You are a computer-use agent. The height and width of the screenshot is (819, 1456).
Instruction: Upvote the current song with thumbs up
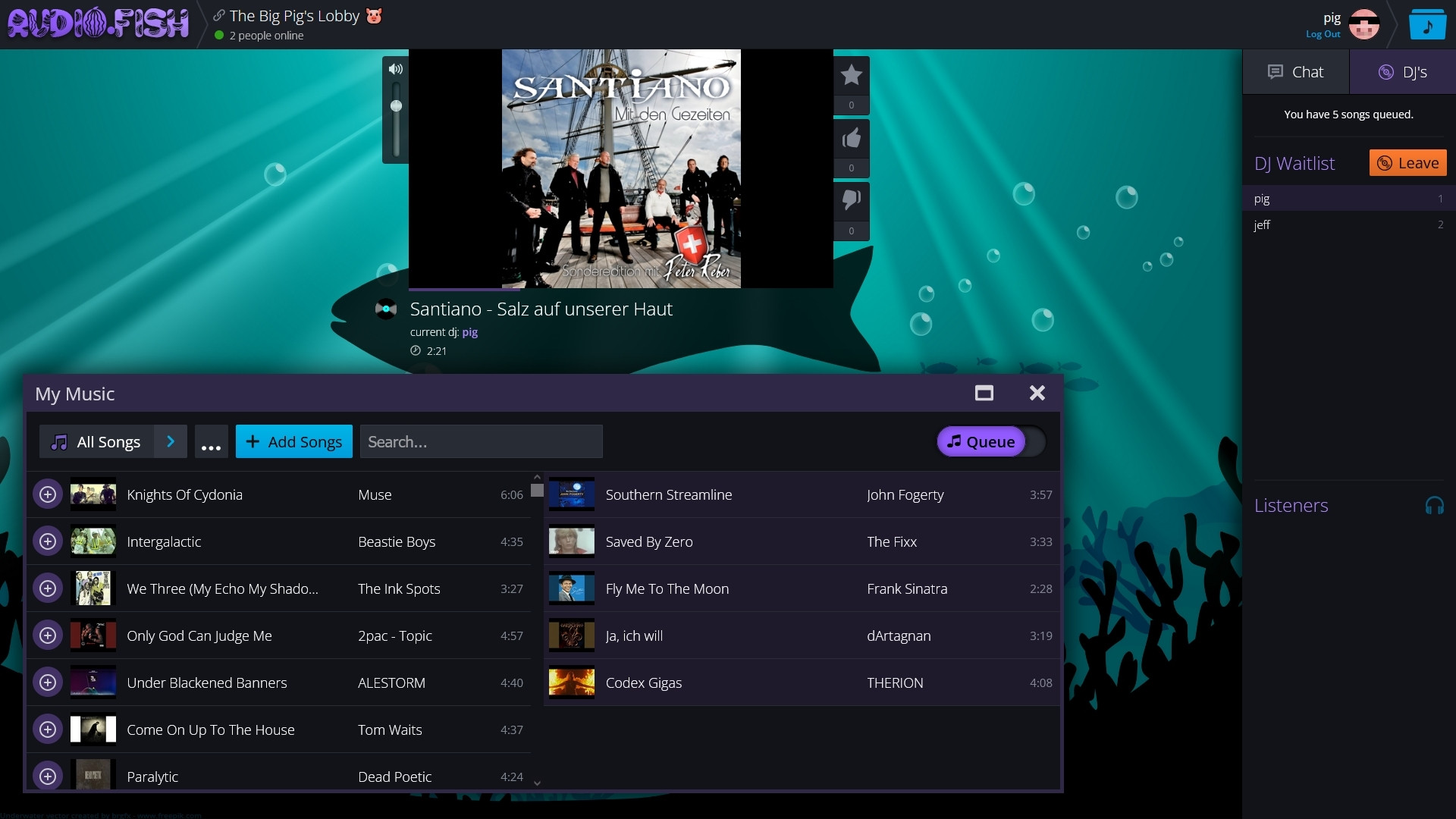[x=852, y=138]
